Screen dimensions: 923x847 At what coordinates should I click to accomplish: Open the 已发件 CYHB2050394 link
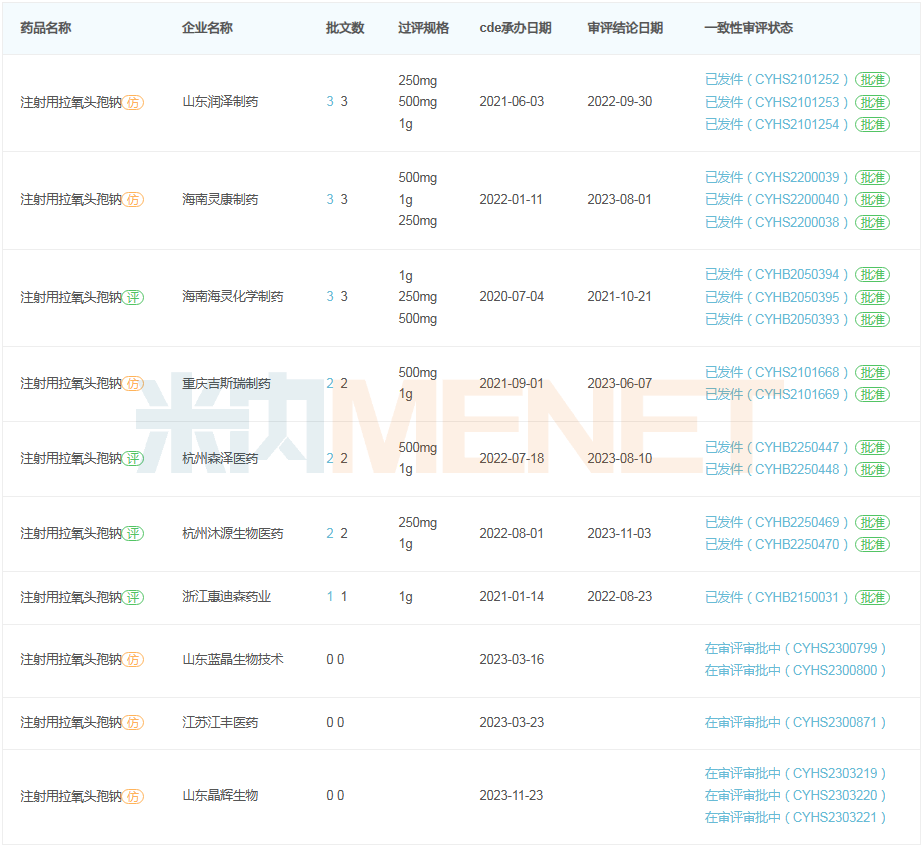(x=776, y=274)
